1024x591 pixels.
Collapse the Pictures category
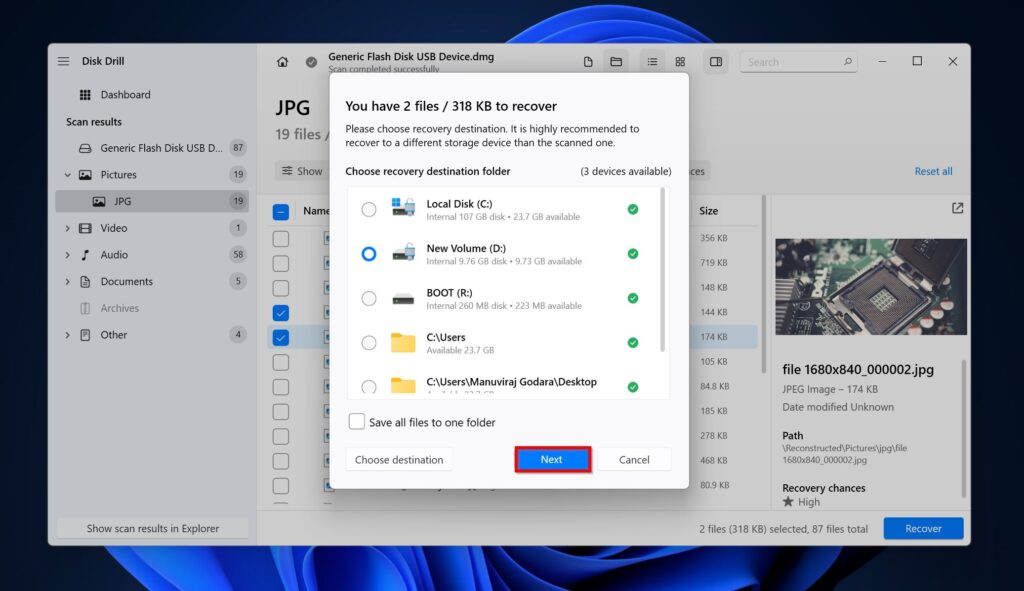click(68, 174)
